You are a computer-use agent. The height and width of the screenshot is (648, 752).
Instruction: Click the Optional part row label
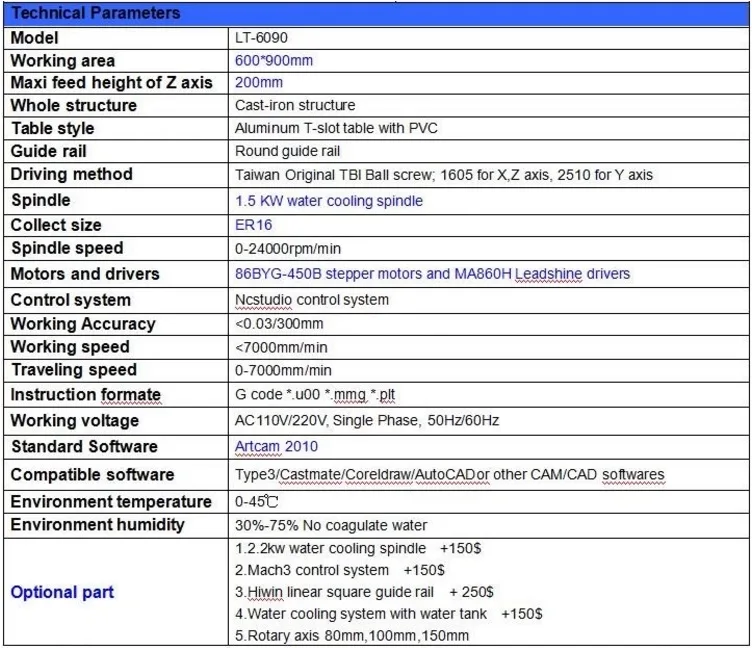[62, 592]
